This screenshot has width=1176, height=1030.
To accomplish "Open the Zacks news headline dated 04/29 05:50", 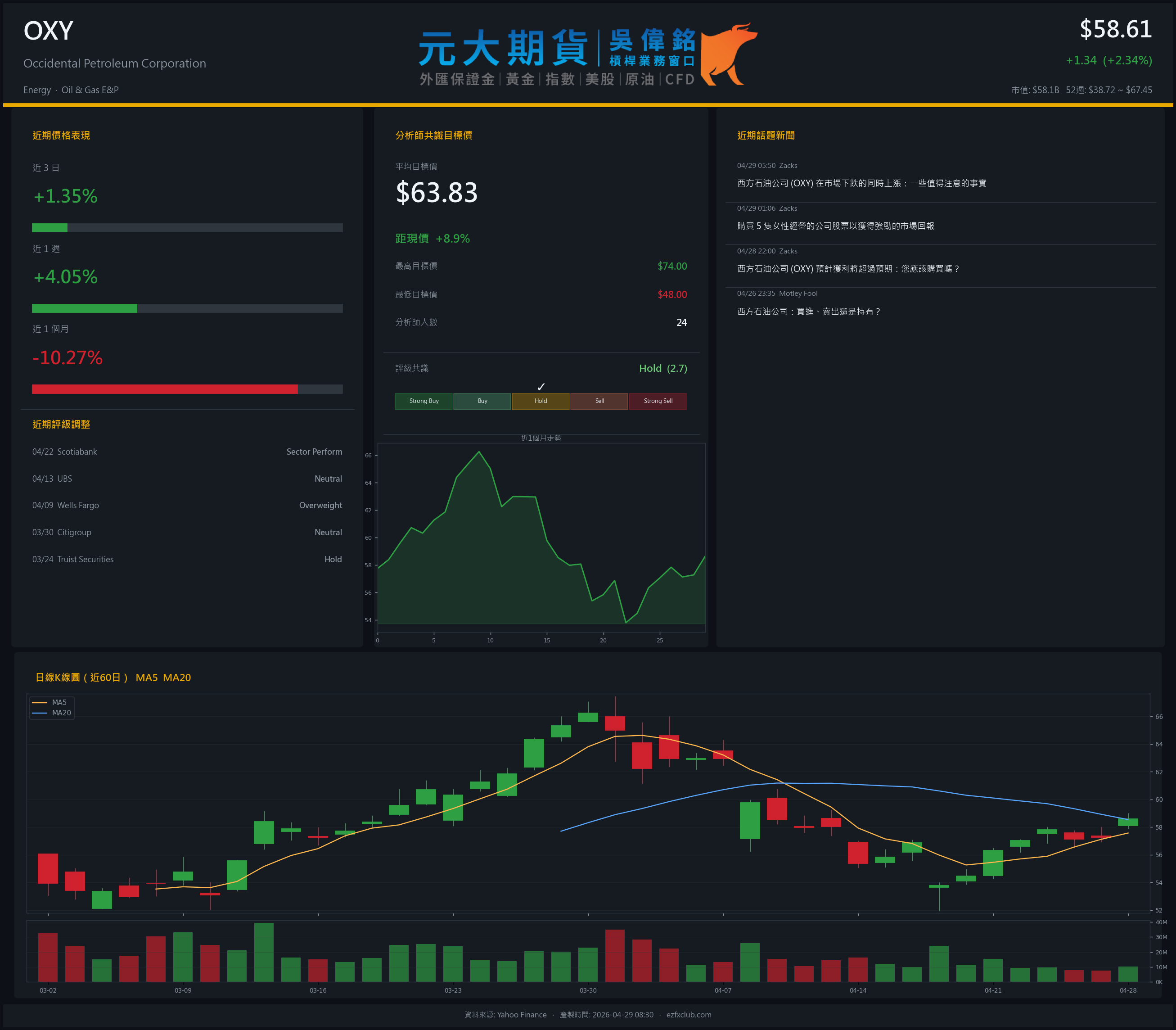I will pyautogui.click(x=861, y=183).
